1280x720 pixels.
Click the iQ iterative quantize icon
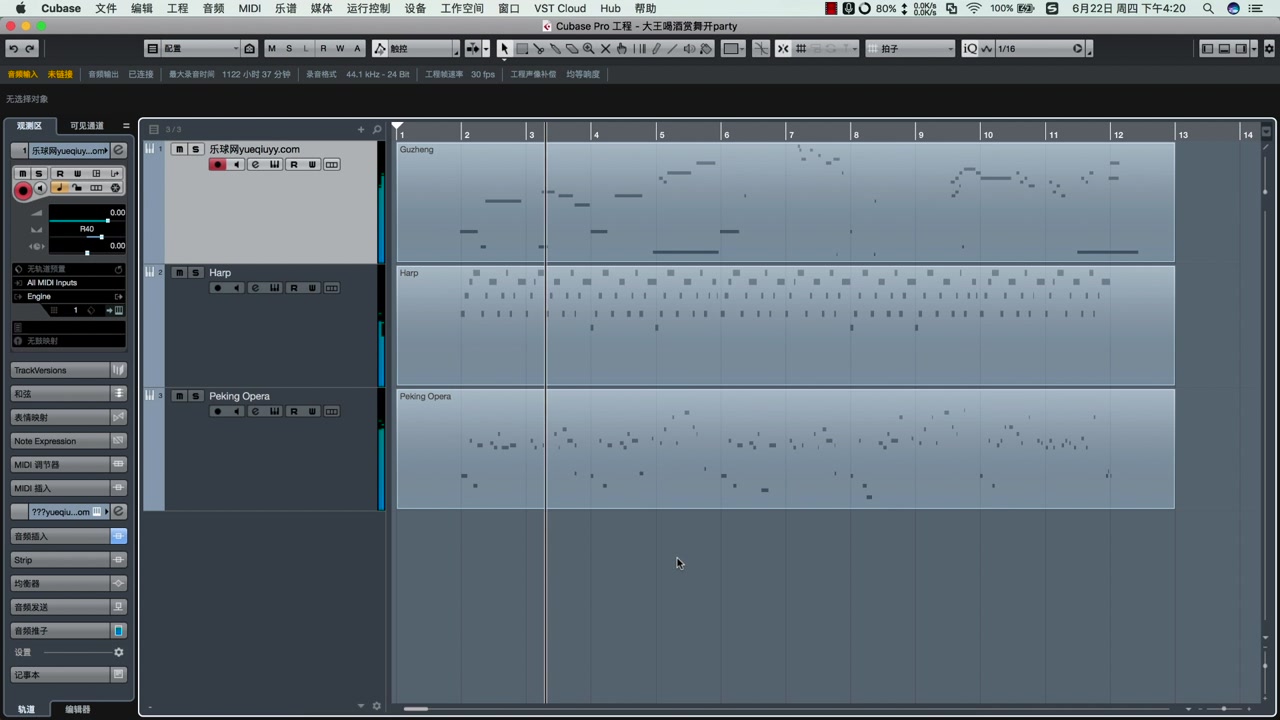click(970, 48)
